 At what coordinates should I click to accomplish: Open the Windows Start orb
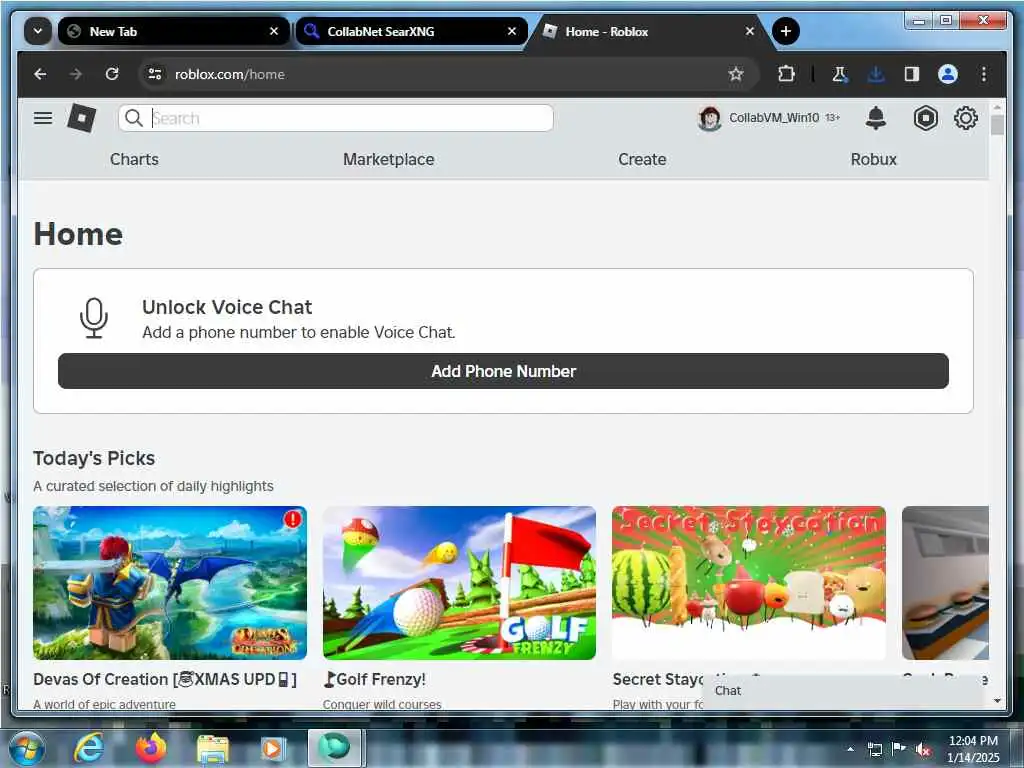[x=27, y=748]
